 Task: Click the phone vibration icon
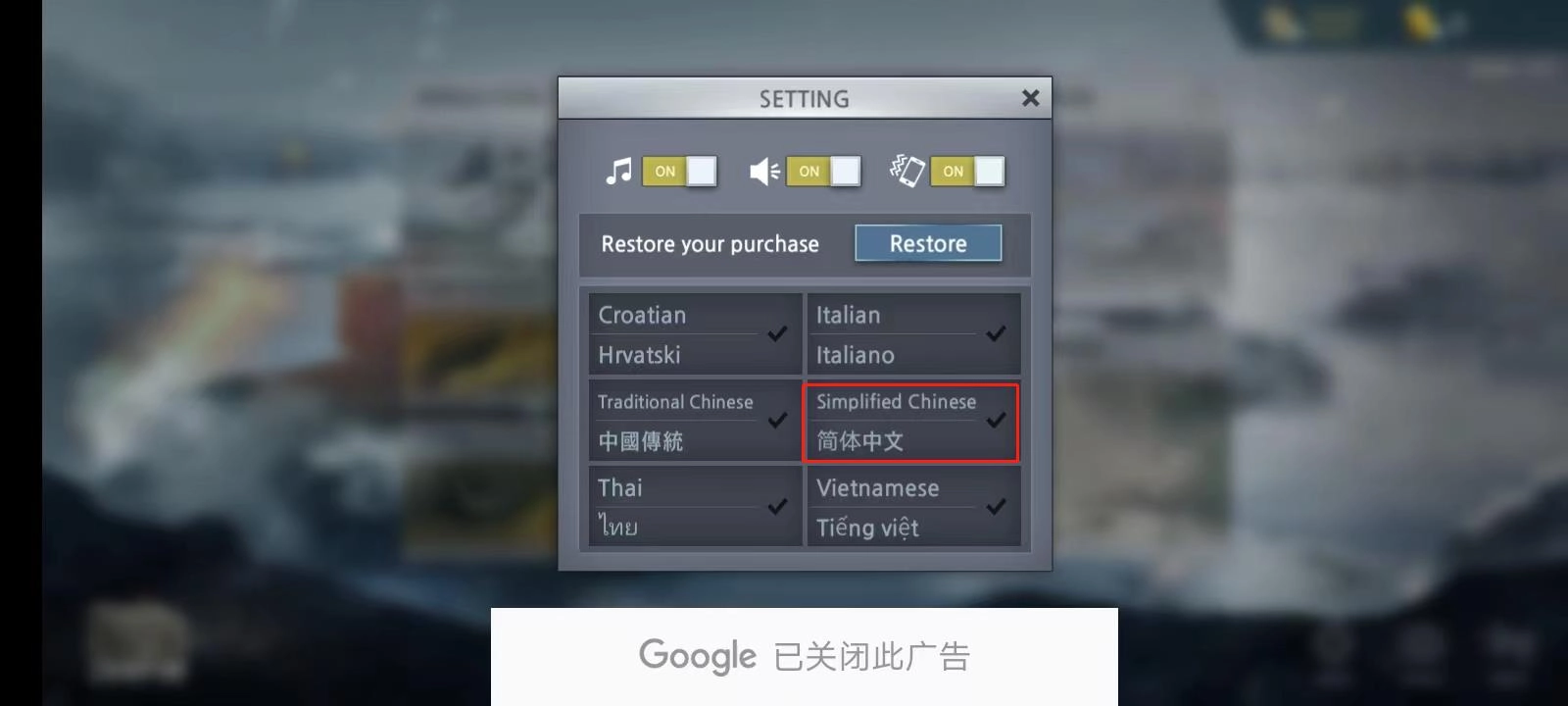click(907, 171)
